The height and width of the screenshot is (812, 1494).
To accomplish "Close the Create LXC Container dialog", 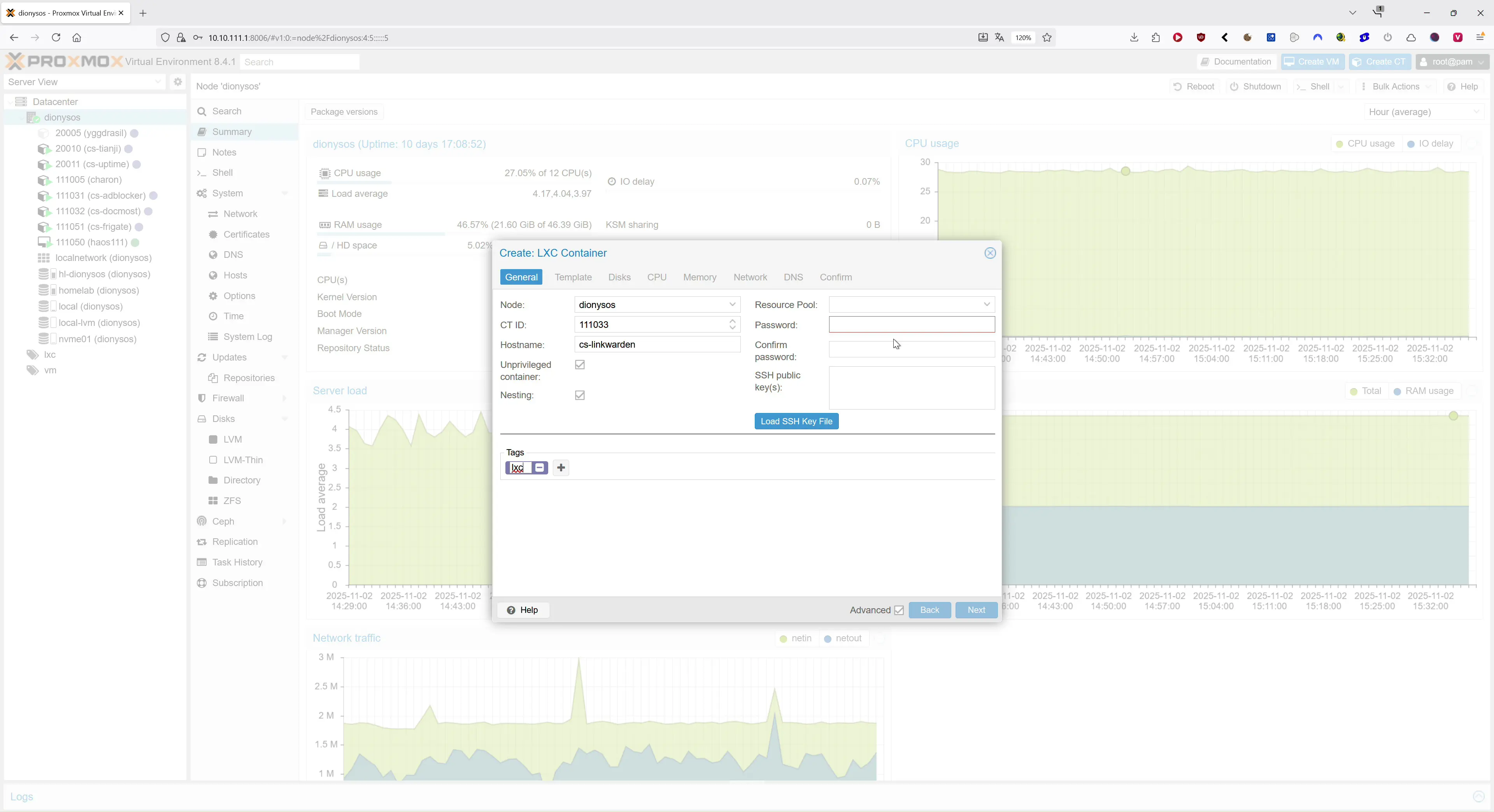I will pyautogui.click(x=990, y=253).
